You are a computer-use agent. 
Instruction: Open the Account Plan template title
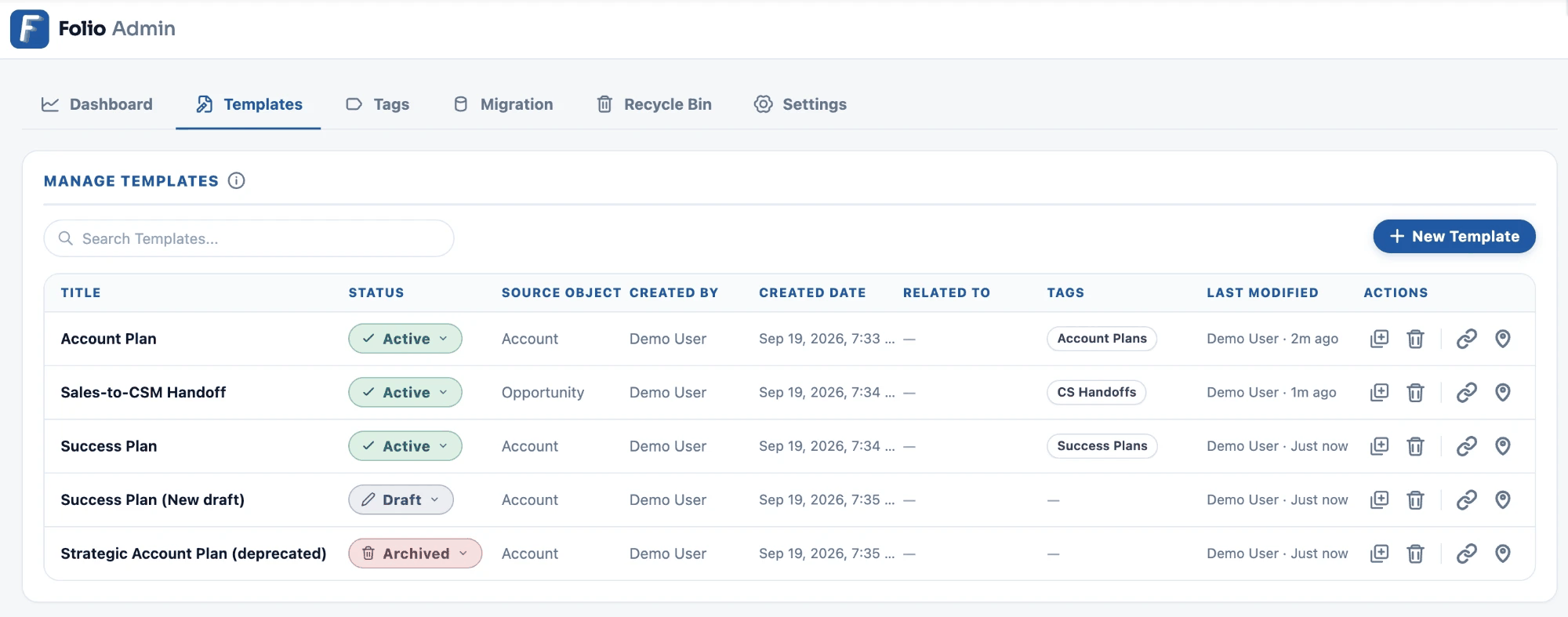pyautogui.click(x=108, y=339)
